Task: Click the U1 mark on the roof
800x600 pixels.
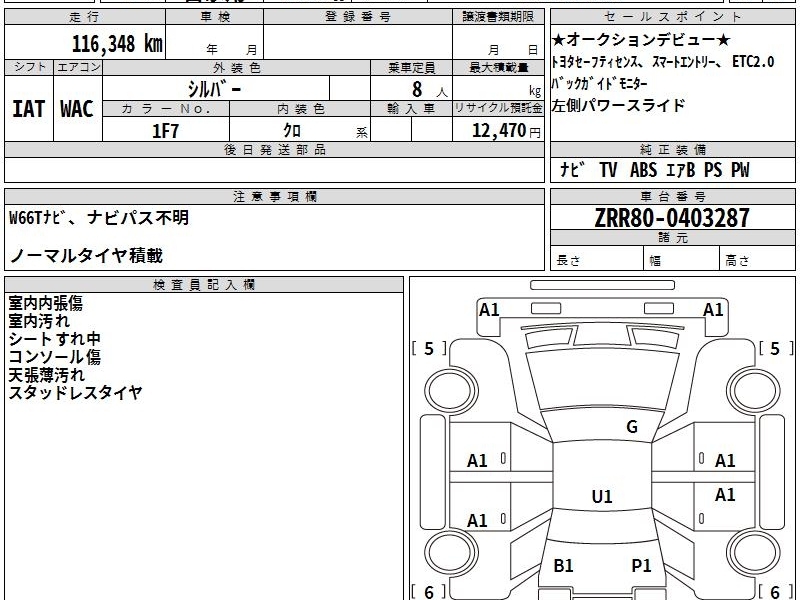Action: [602, 496]
